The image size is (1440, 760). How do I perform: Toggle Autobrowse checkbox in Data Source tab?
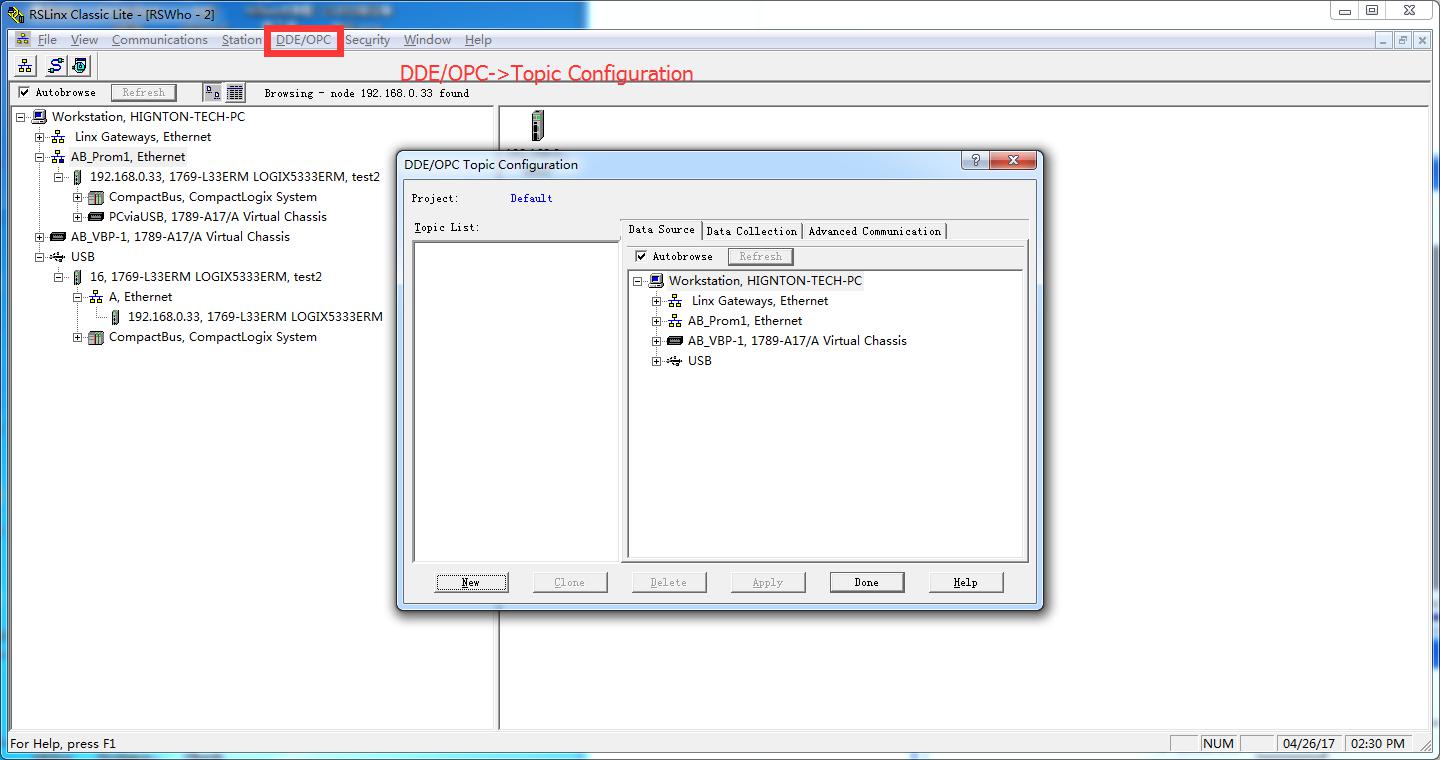(x=642, y=257)
